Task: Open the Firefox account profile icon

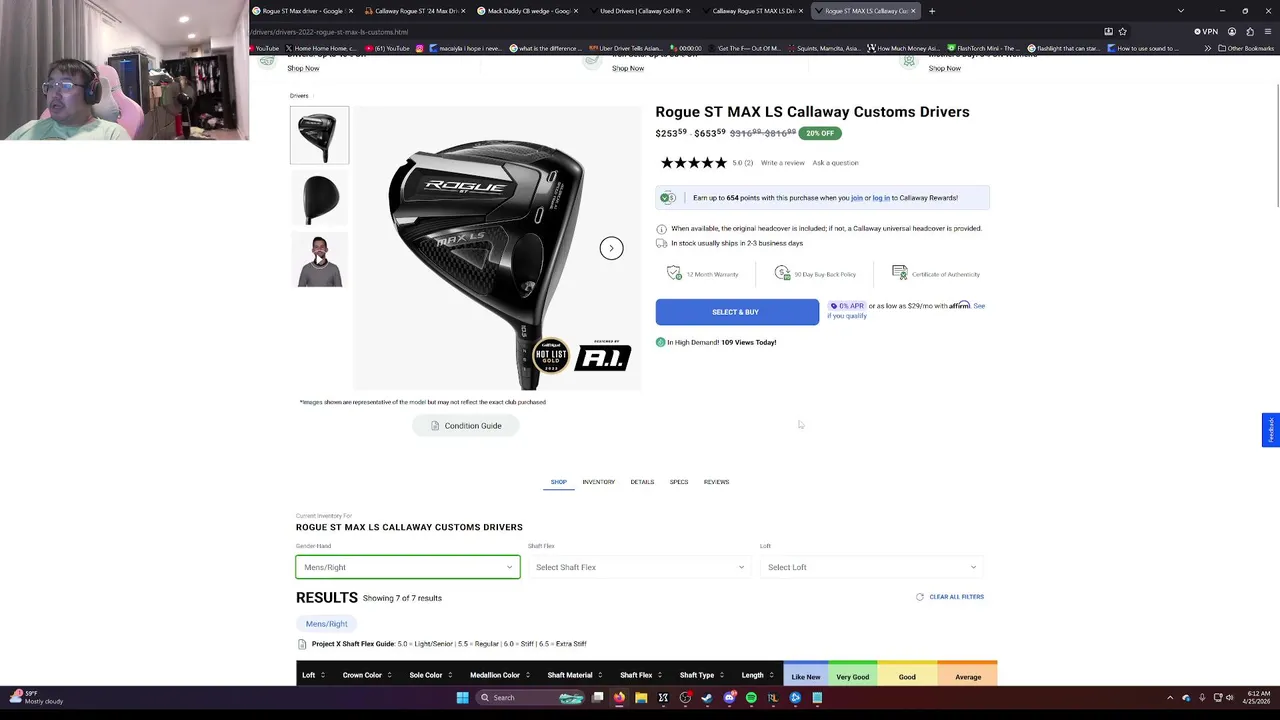Action: point(1231,31)
